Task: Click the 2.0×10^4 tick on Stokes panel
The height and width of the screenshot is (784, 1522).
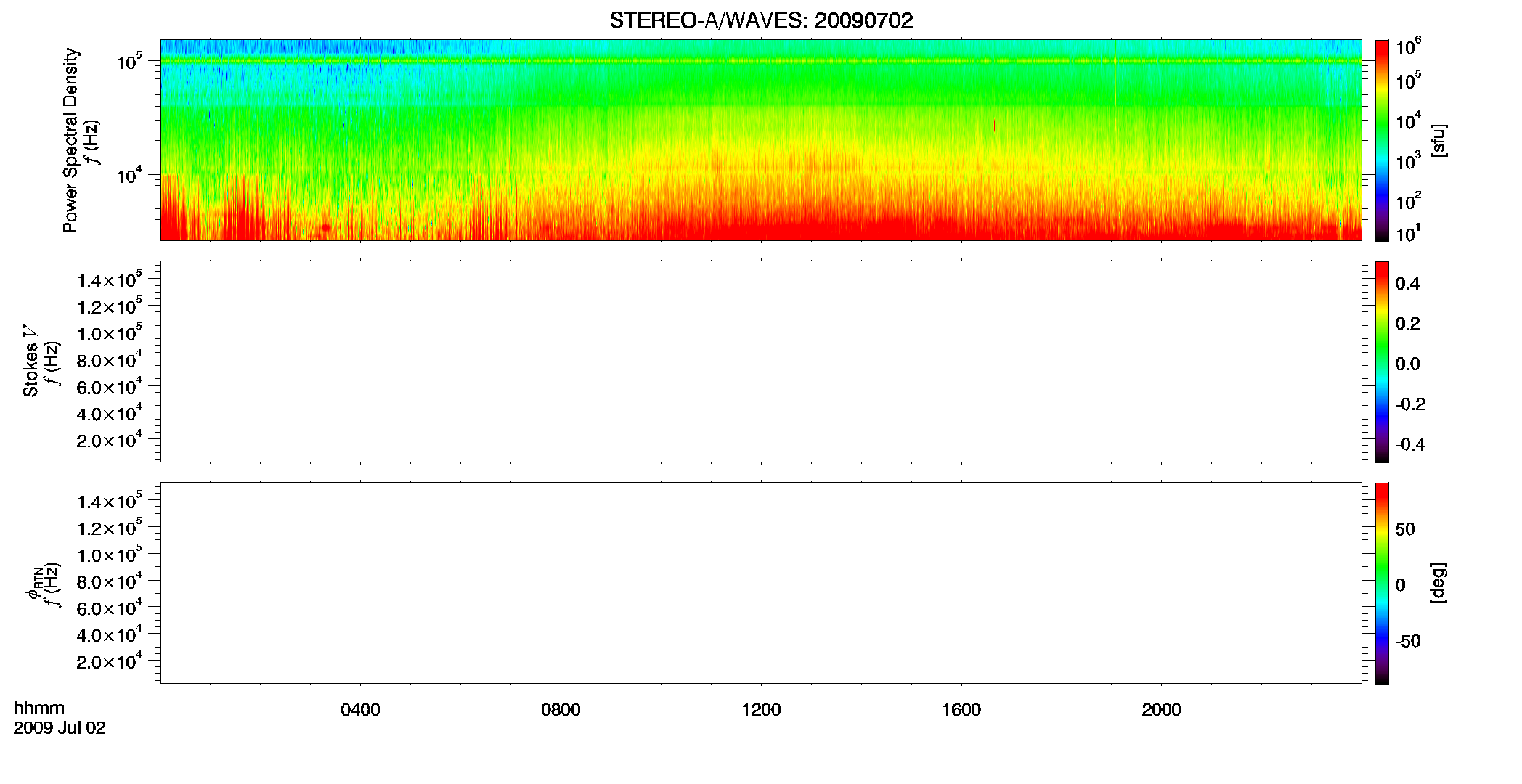Action: point(110,439)
